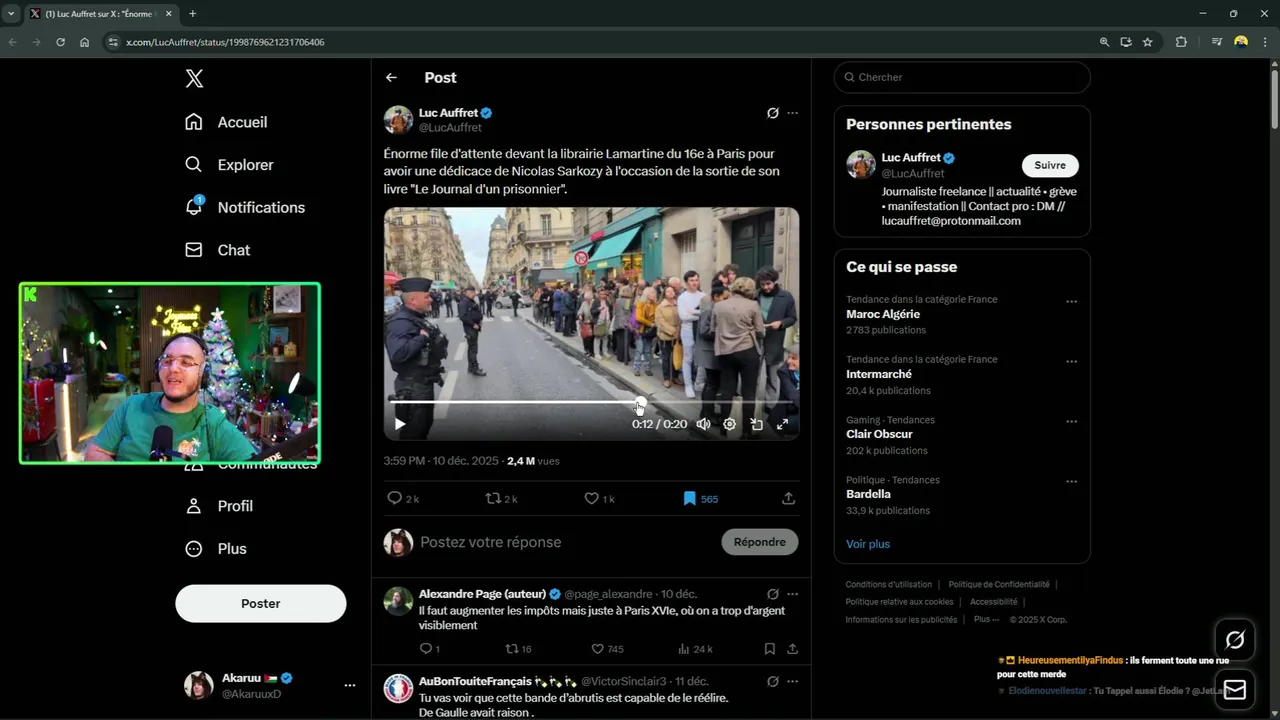Open Grok on AuBonTouiteFrançais reply

pyautogui.click(x=772, y=681)
